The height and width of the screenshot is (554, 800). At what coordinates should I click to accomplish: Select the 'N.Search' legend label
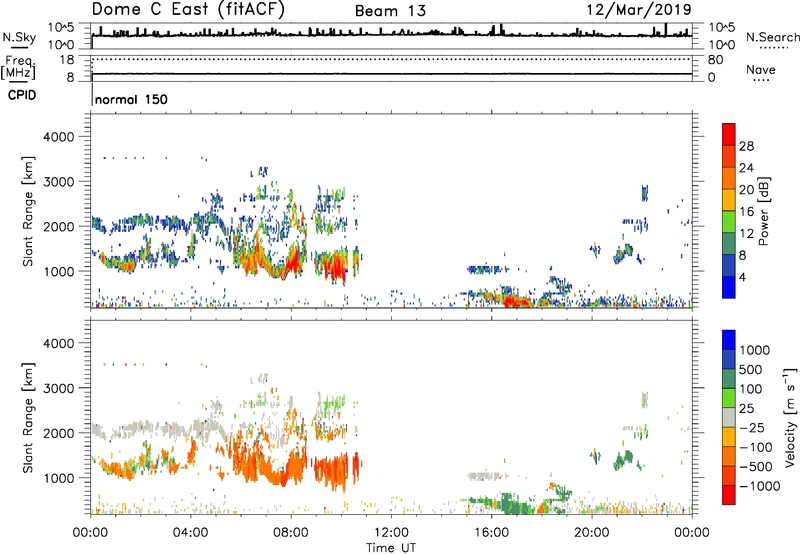point(772,37)
